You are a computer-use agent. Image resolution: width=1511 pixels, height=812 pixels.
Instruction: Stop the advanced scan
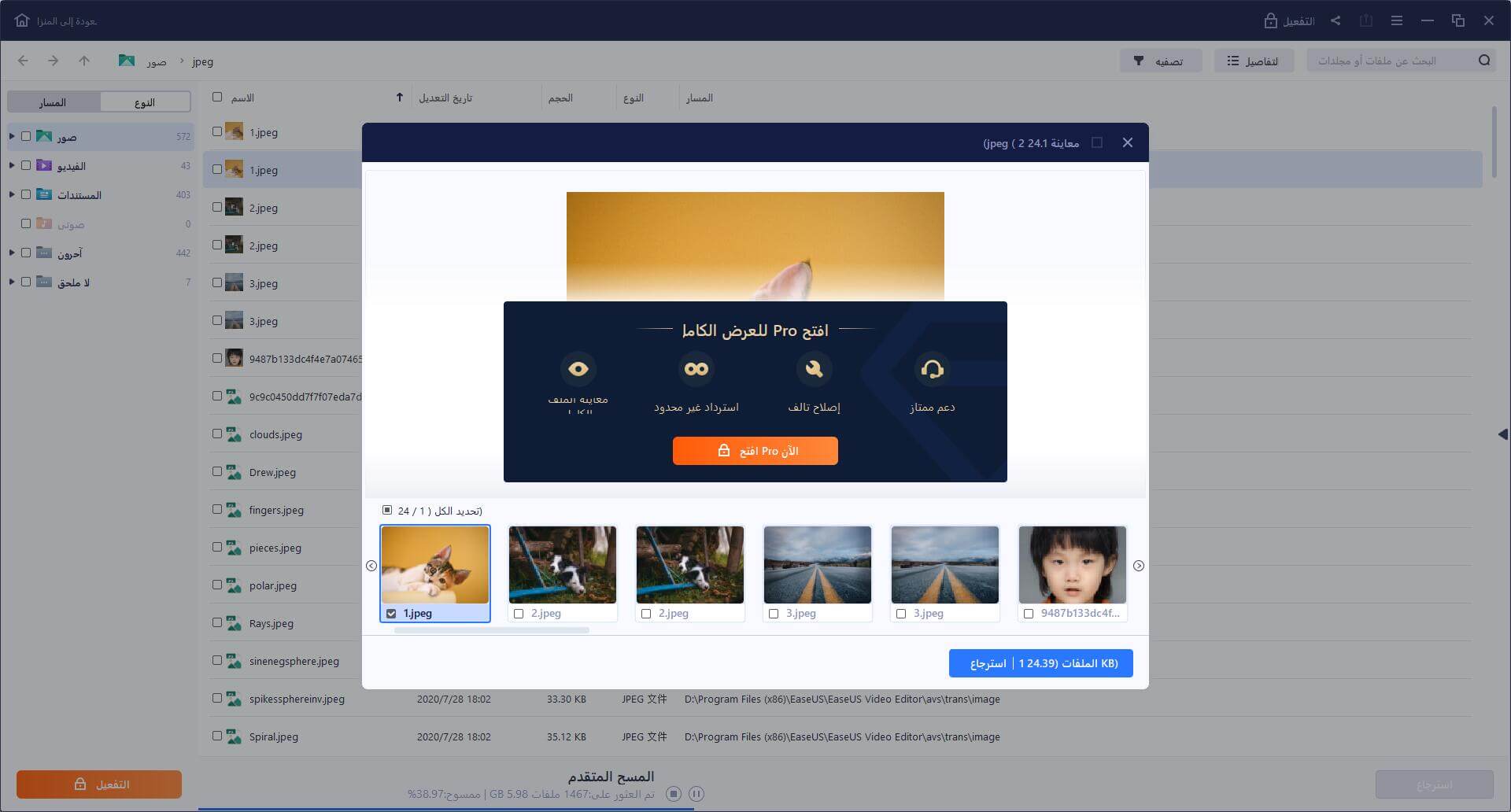pyautogui.click(x=674, y=794)
